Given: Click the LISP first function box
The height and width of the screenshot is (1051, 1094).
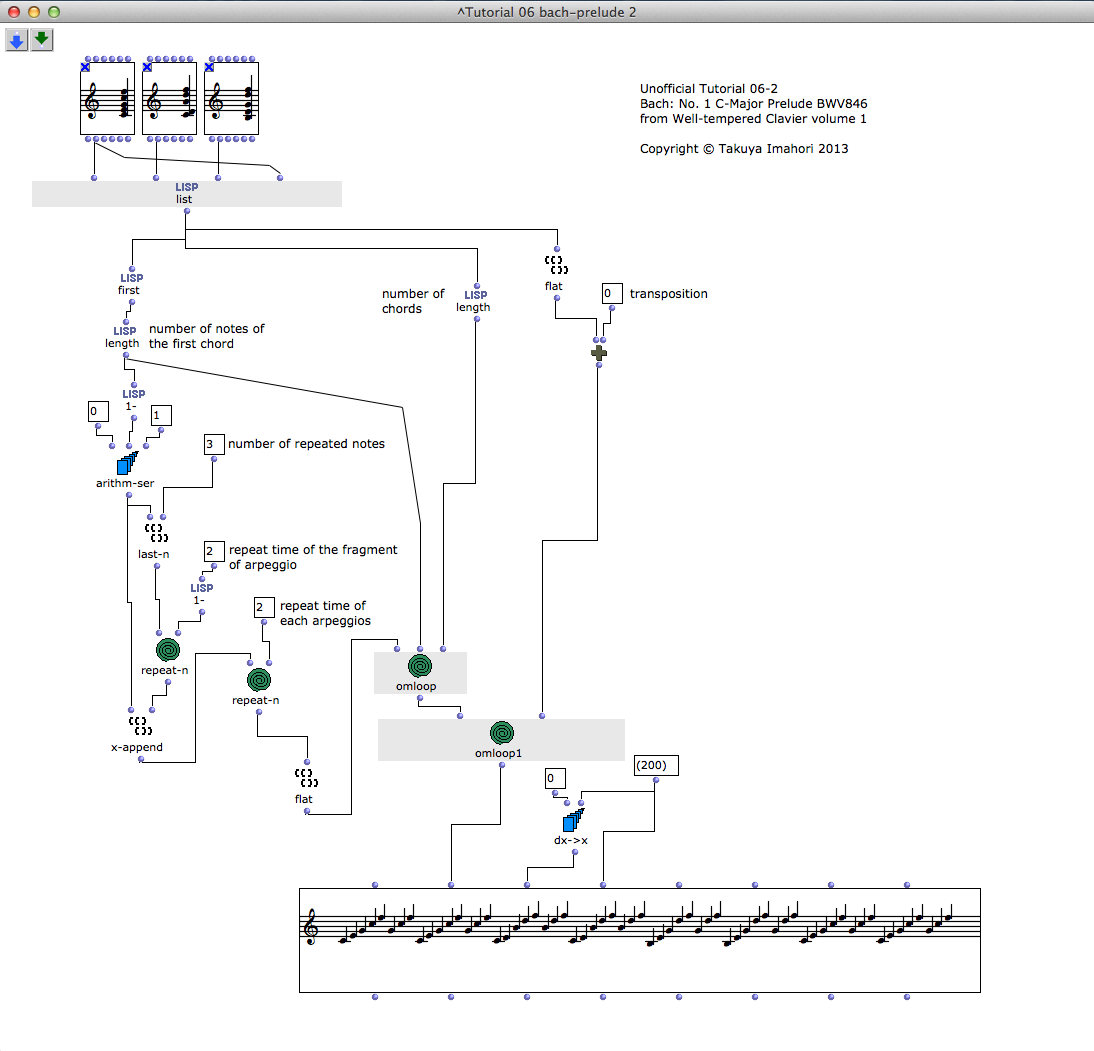Looking at the screenshot, I should (130, 284).
